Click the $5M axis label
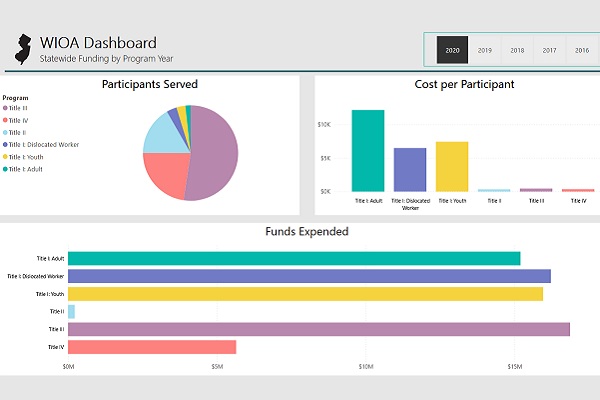The width and height of the screenshot is (600, 400). (x=217, y=367)
